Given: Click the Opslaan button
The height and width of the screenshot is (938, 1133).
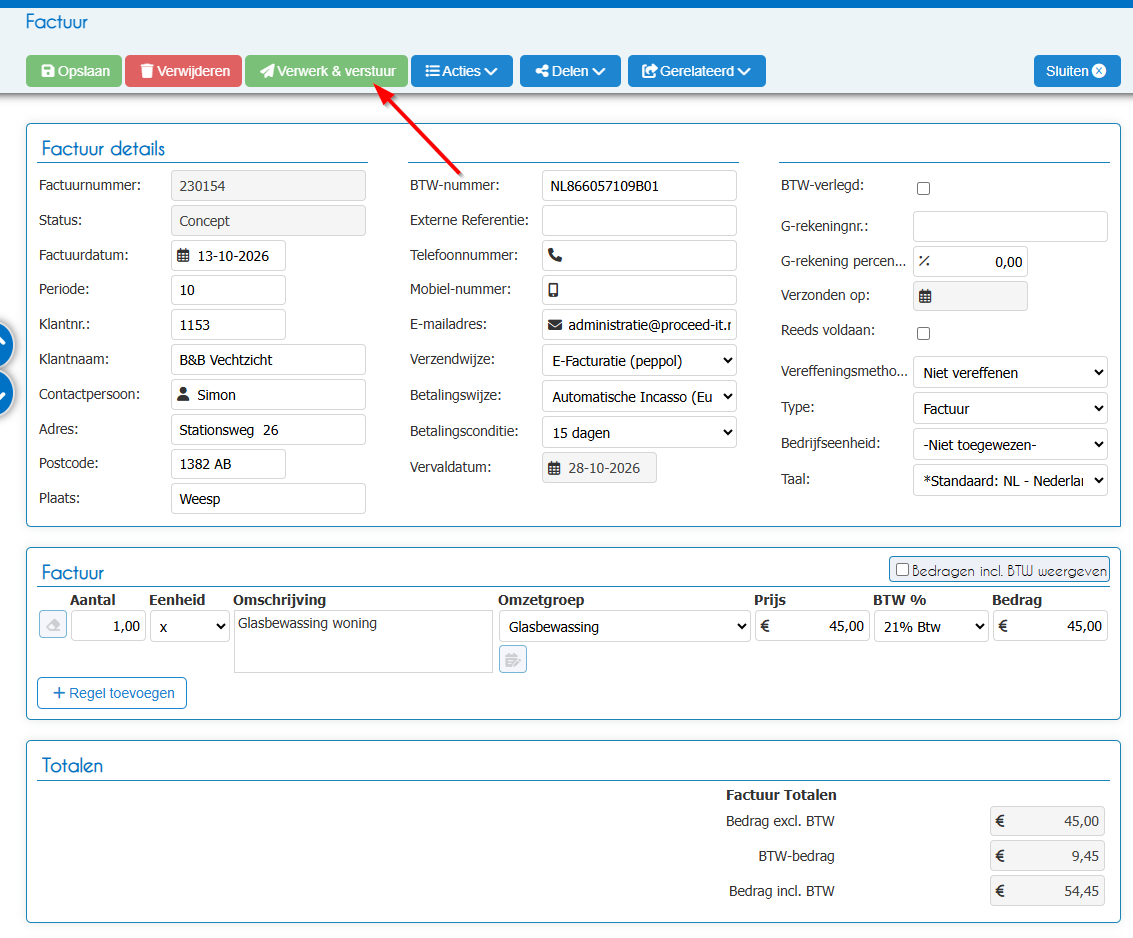Looking at the screenshot, I should (74, 71).
